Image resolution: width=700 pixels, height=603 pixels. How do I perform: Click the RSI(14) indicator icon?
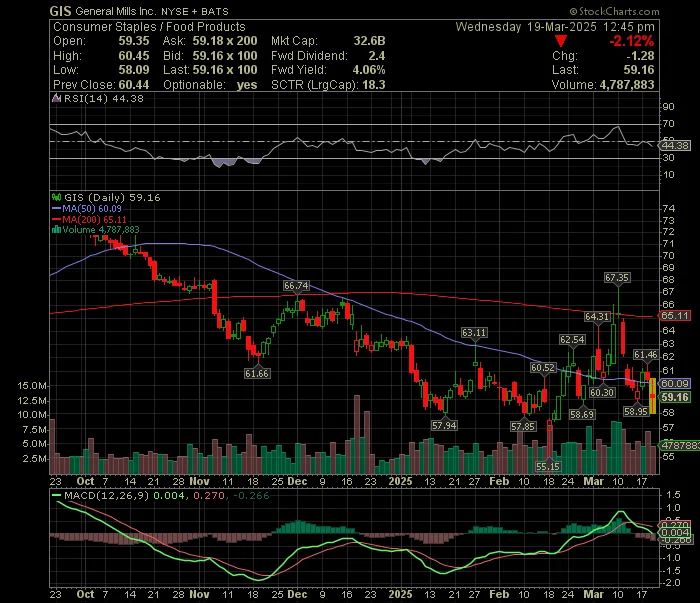pyautogui.click(x=57, y=99)
